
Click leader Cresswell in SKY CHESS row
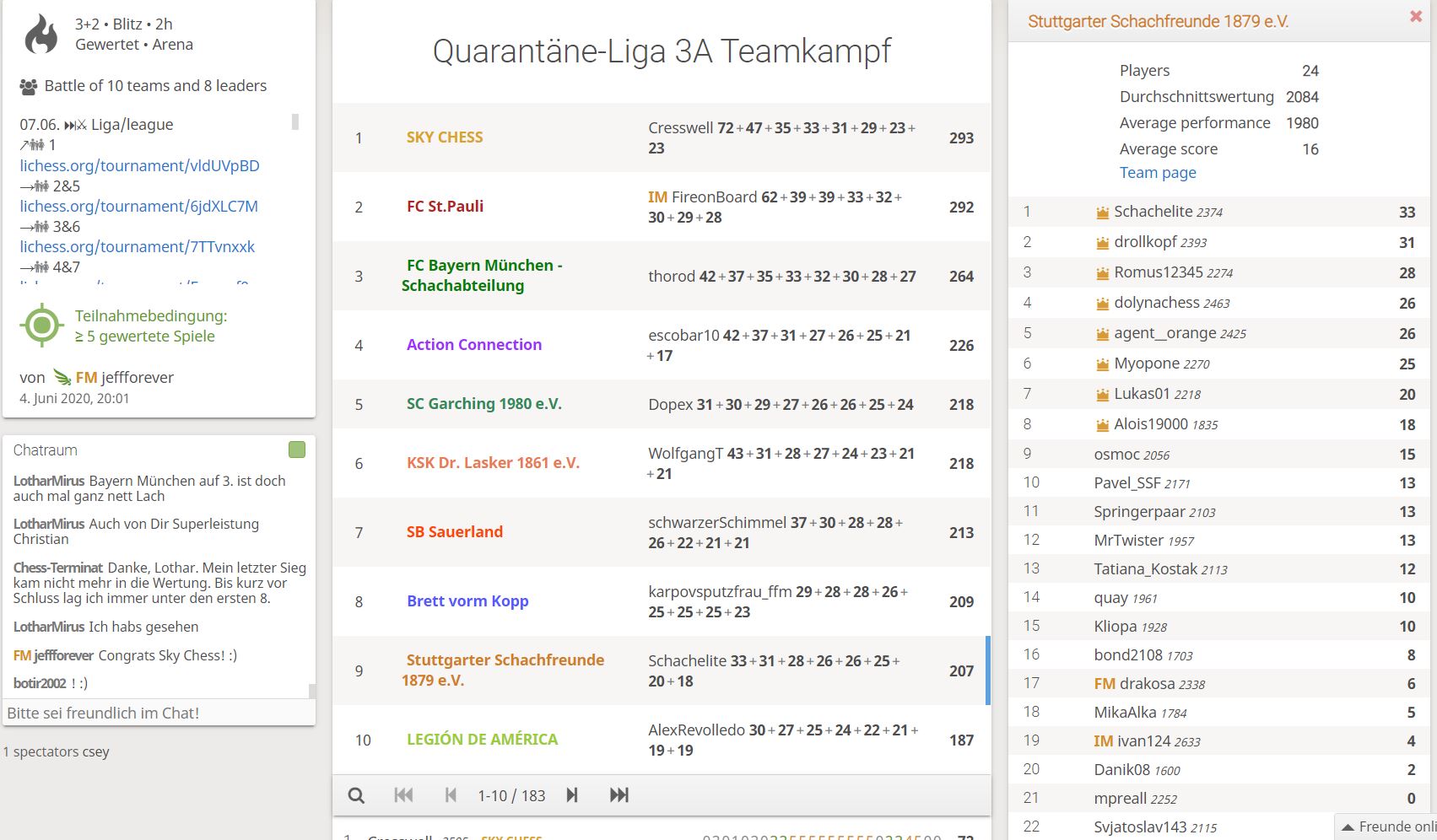point(680,128)
